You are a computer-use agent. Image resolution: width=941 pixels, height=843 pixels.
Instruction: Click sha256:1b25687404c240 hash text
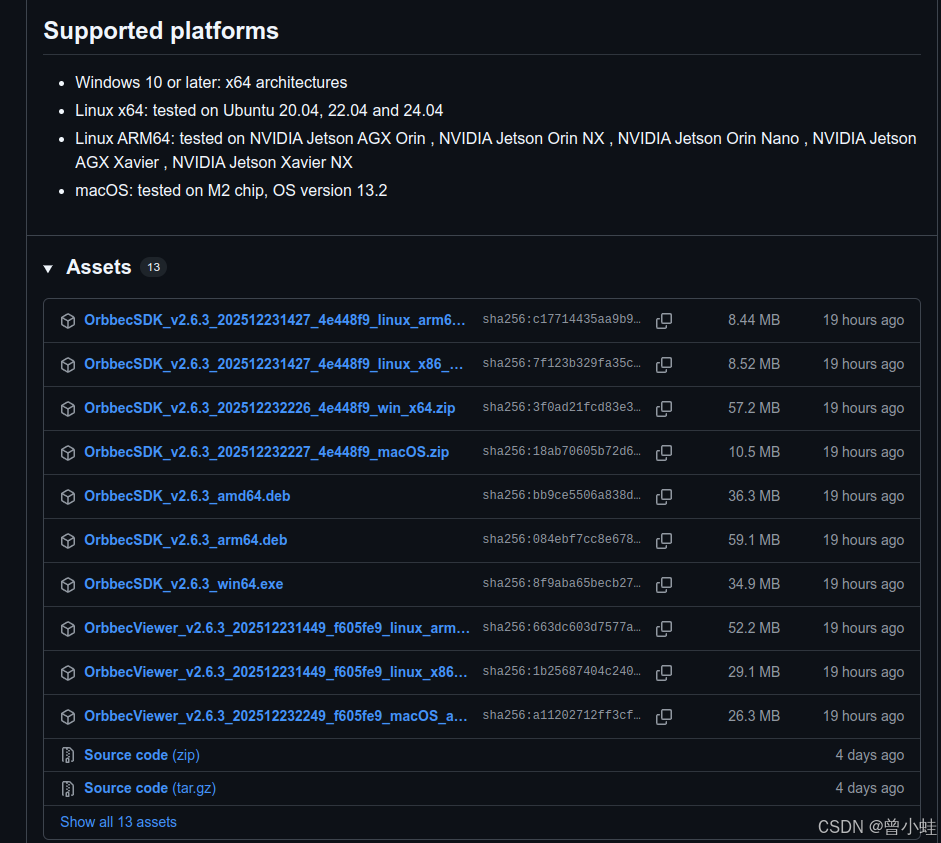(562, 671)
